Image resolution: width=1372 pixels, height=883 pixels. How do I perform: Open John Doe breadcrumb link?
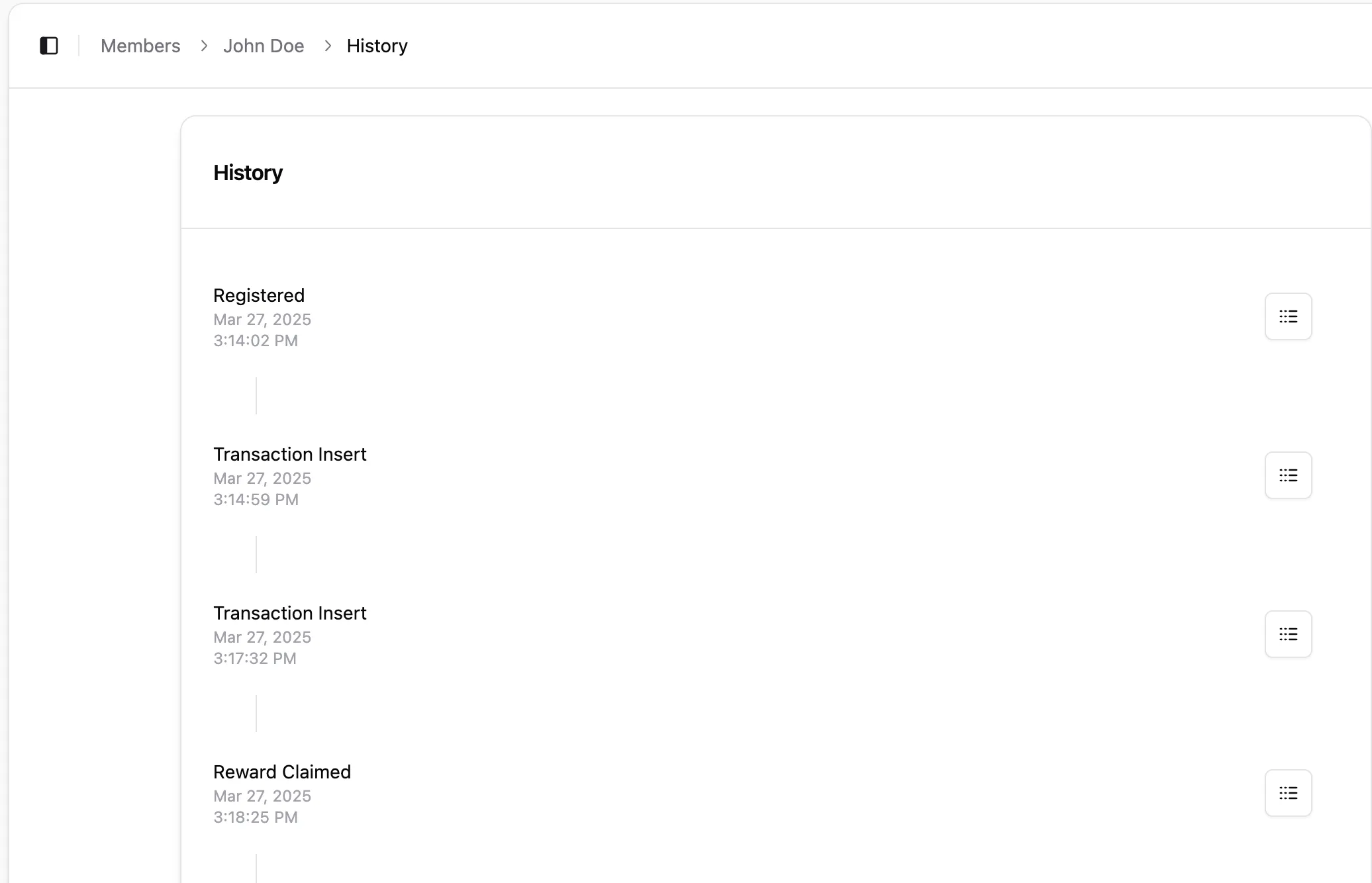264,46
